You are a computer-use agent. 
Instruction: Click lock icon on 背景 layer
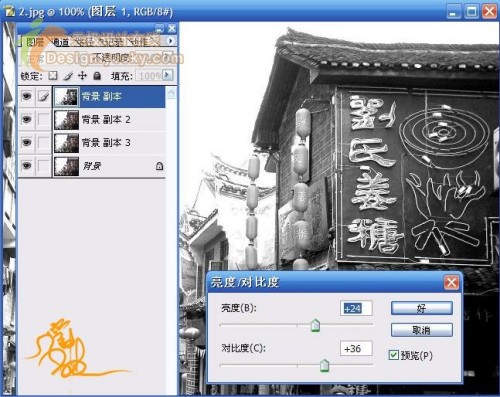pyautogui.click(x=159, y=166)
